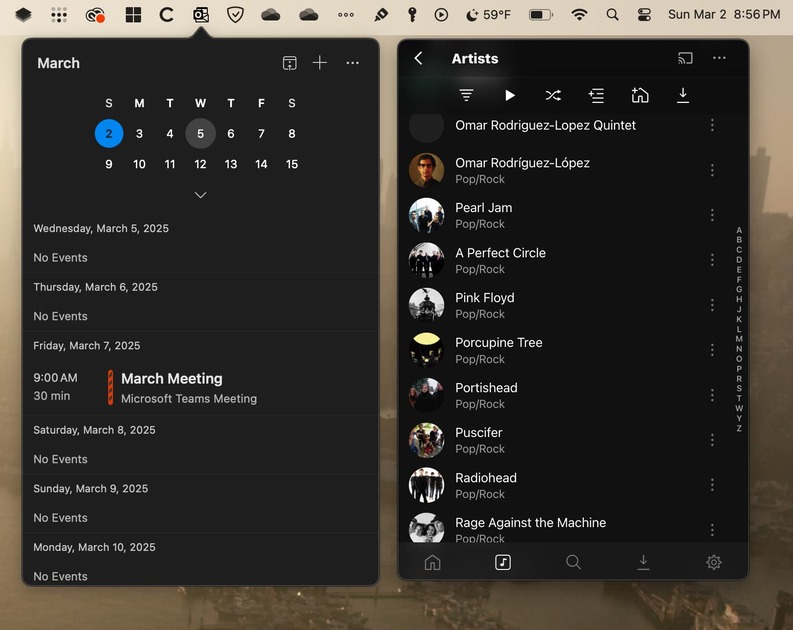The image size is (793, 630).
Task: Open the filter sort icon in Artists
Action: point(466,95)
